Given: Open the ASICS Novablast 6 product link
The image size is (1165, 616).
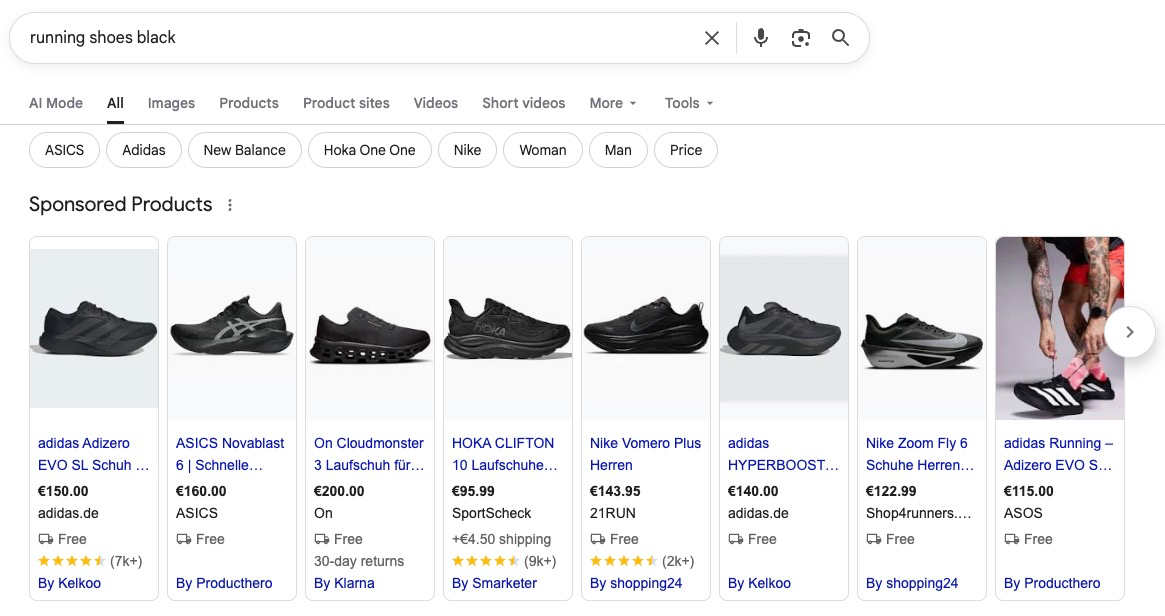Looking at the screenshot, I should [x=230, y=454].
